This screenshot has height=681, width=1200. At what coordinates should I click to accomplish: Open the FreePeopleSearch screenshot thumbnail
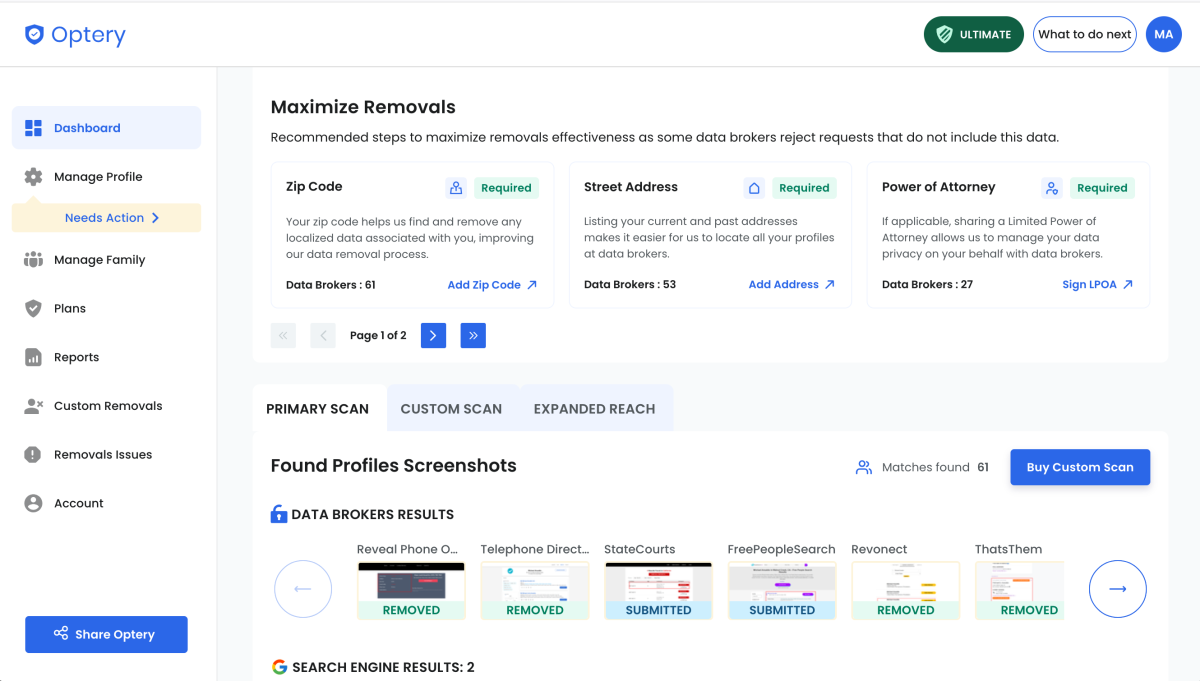pos(782,590)
